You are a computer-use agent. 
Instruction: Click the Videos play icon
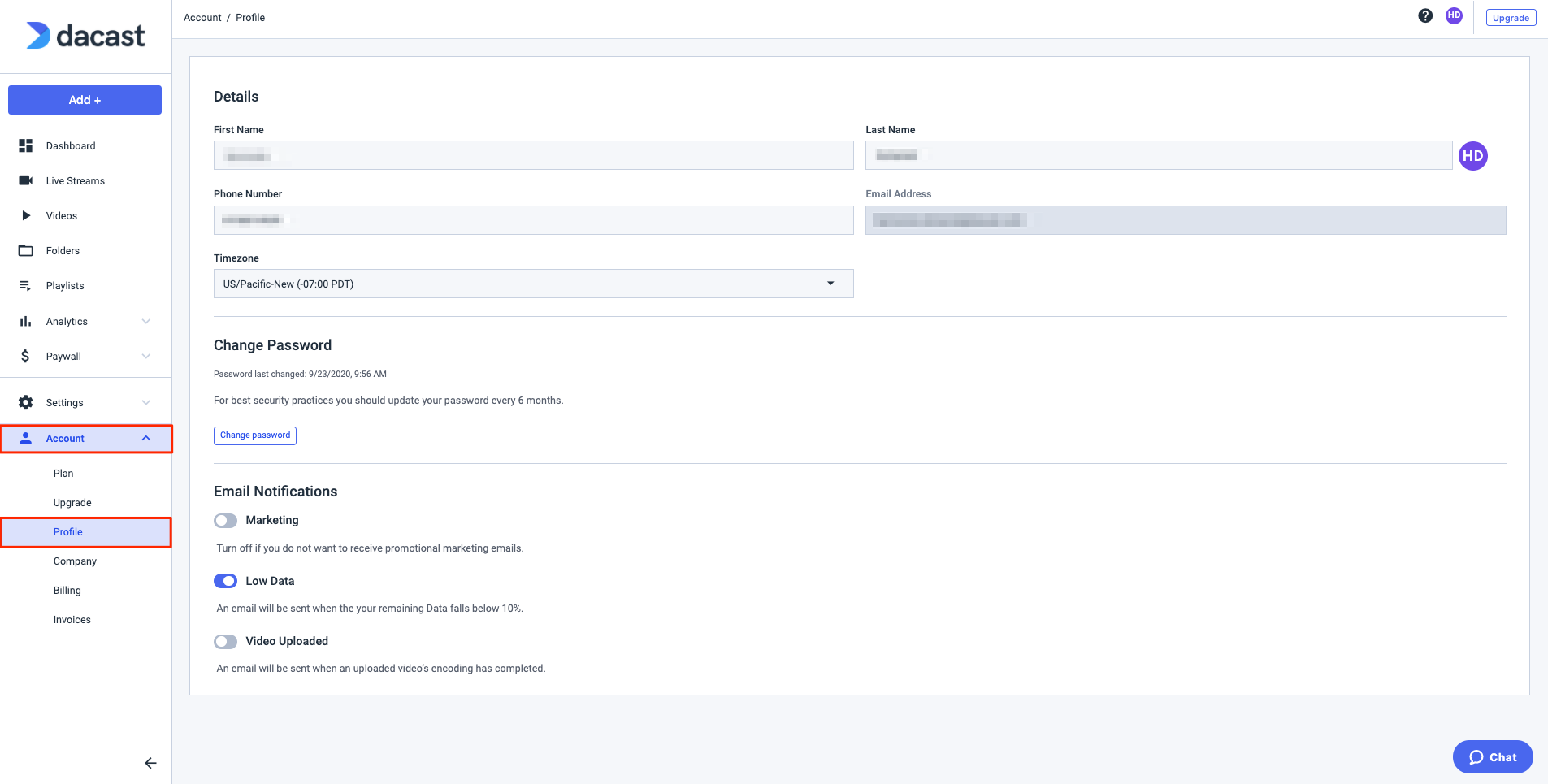26,215
